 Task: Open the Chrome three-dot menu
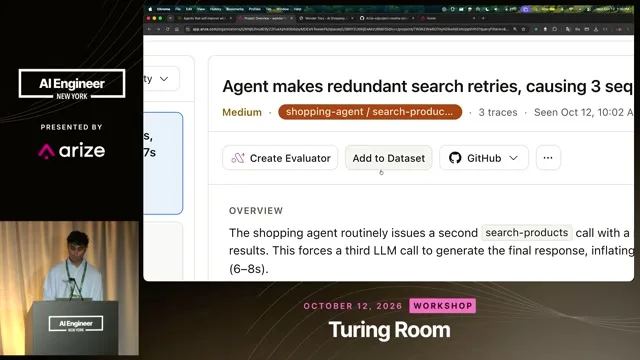[x=629, y=29]
